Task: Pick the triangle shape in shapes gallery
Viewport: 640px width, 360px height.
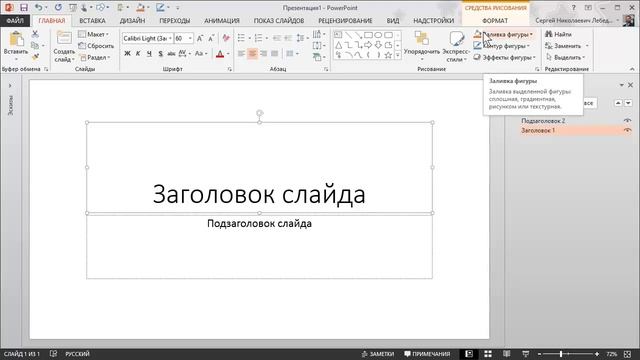Action: pyautogui.click(x=338, y=45)
